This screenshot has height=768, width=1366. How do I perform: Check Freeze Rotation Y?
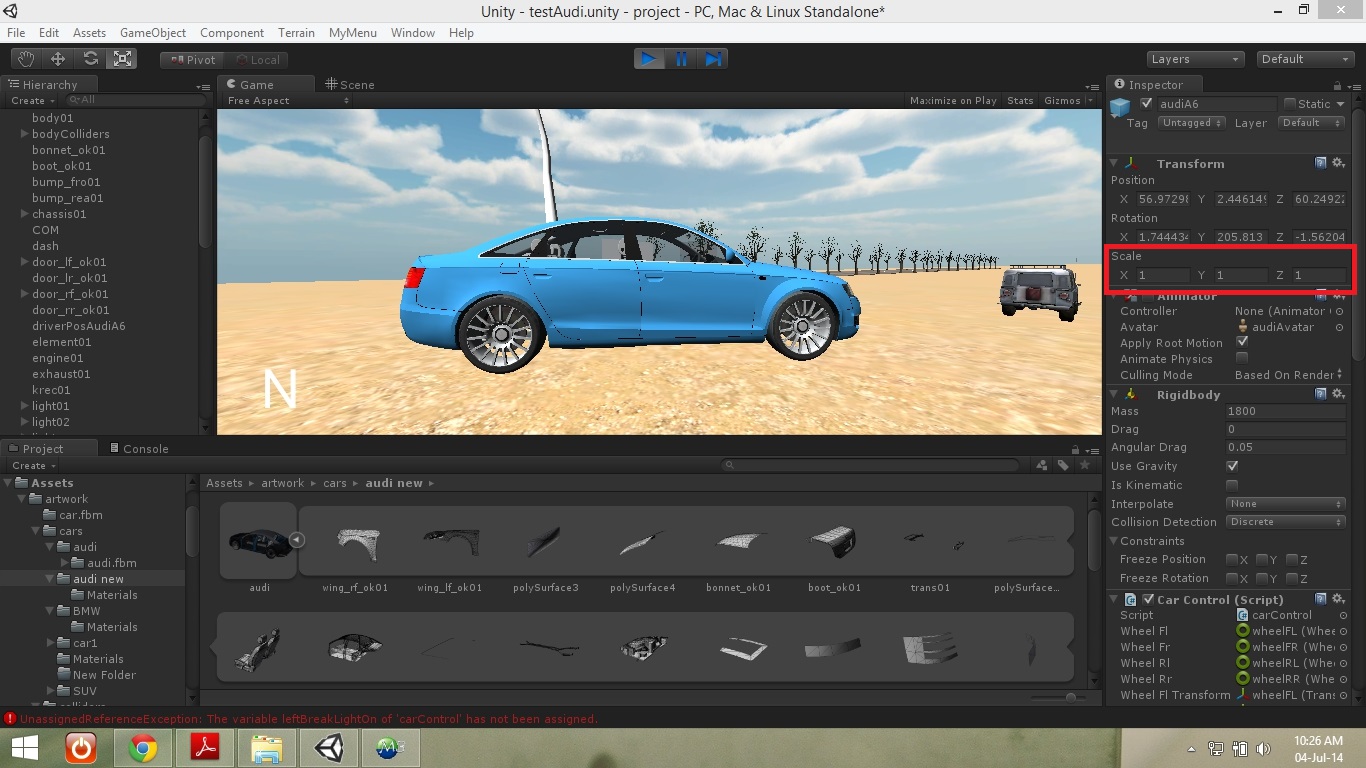click(1262, 578)
